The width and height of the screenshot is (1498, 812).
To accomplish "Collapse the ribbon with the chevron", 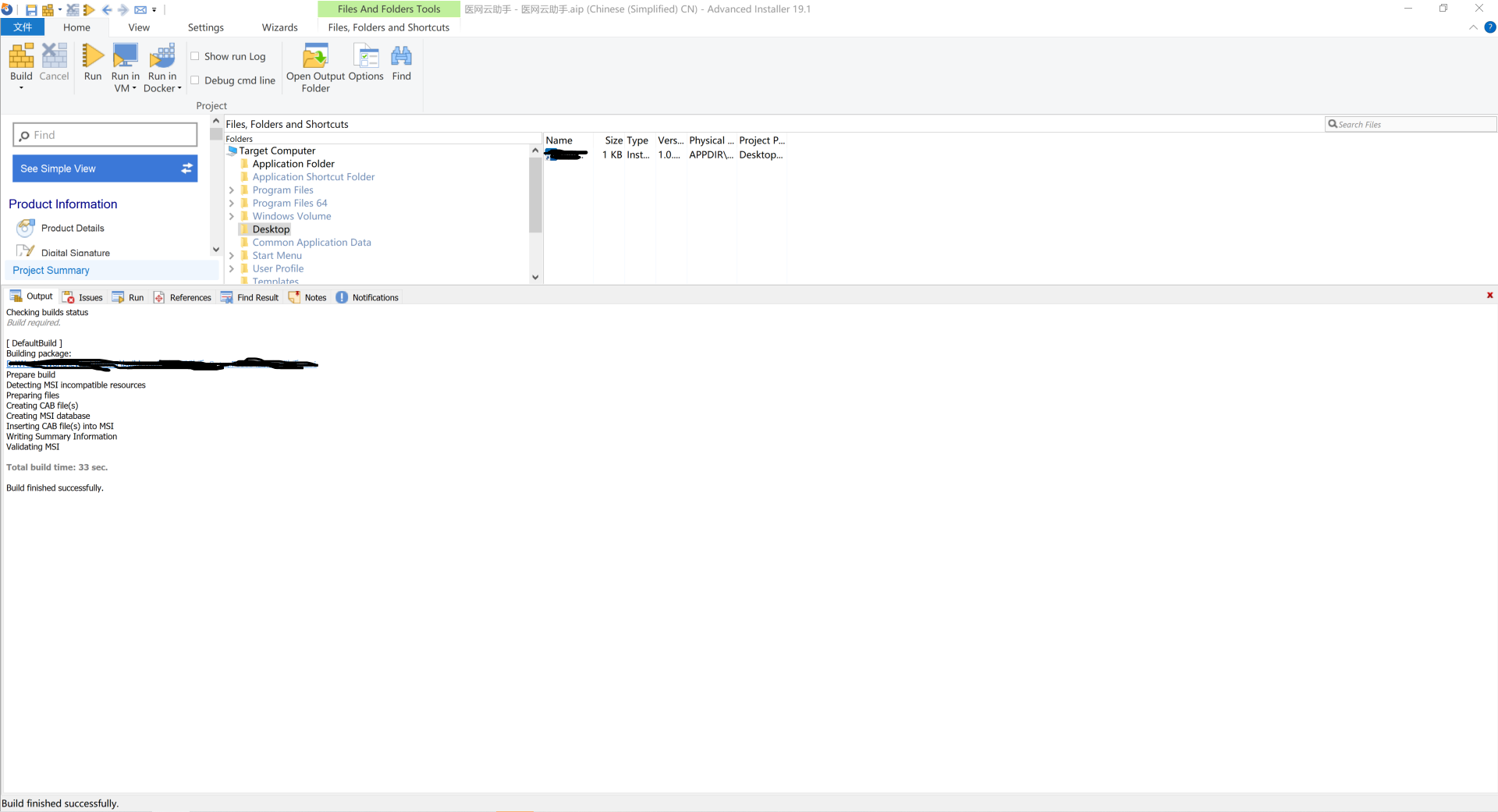I will [x=1473, y=27].
